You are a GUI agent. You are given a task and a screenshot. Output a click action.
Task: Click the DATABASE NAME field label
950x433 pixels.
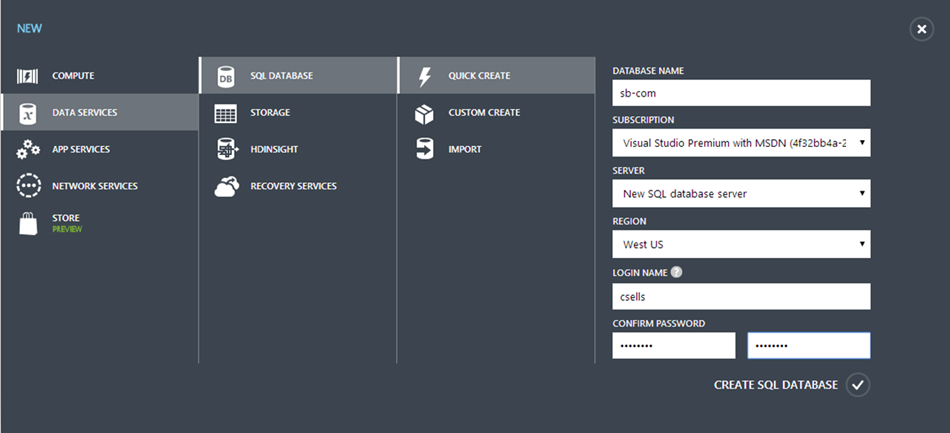pos(648,71)
